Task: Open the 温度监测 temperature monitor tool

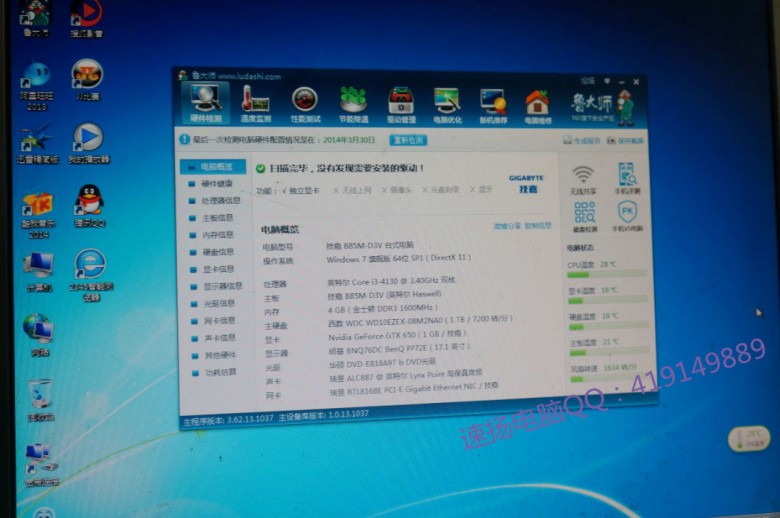Action: (256, 104)
